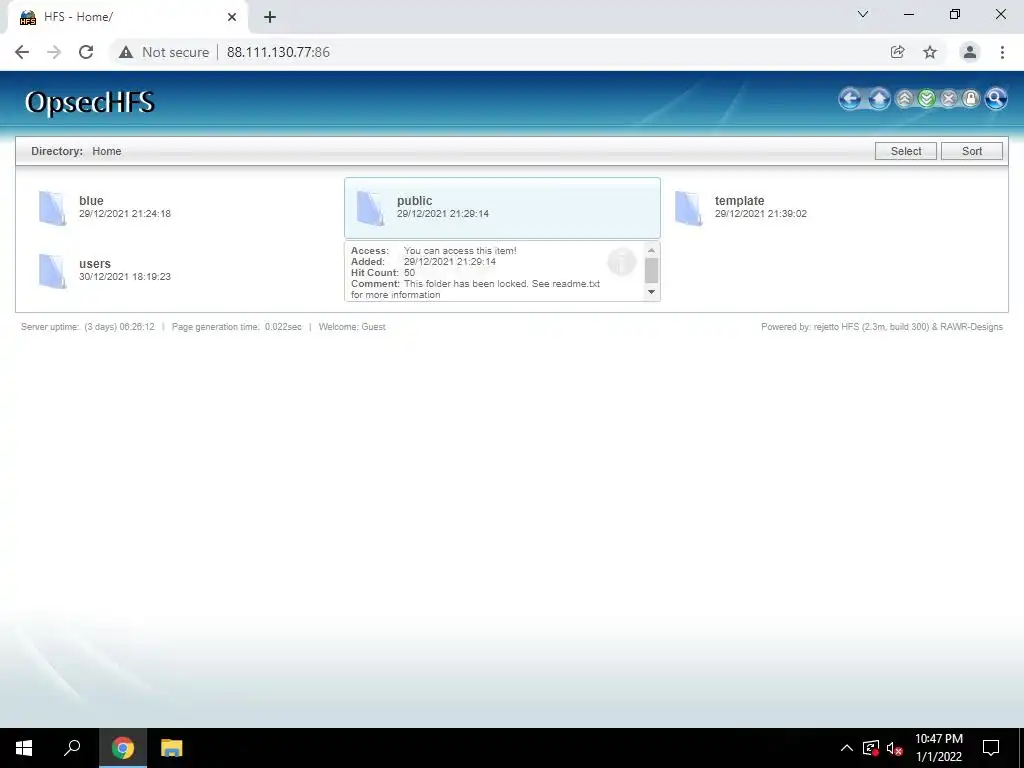This screenshot has height=768, width=1024.
Task: Show hidden system tray icons
Action: (x=846, y=748)
